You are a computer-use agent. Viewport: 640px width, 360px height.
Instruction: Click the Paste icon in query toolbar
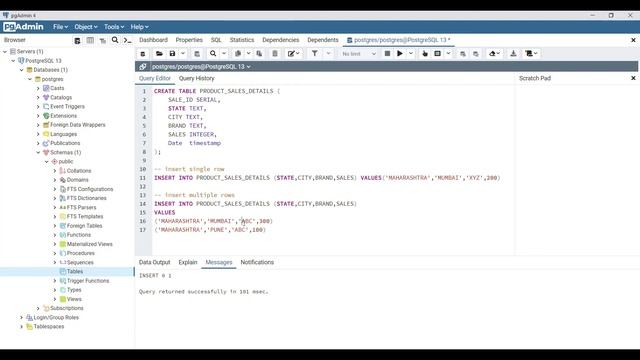point(259,53)
